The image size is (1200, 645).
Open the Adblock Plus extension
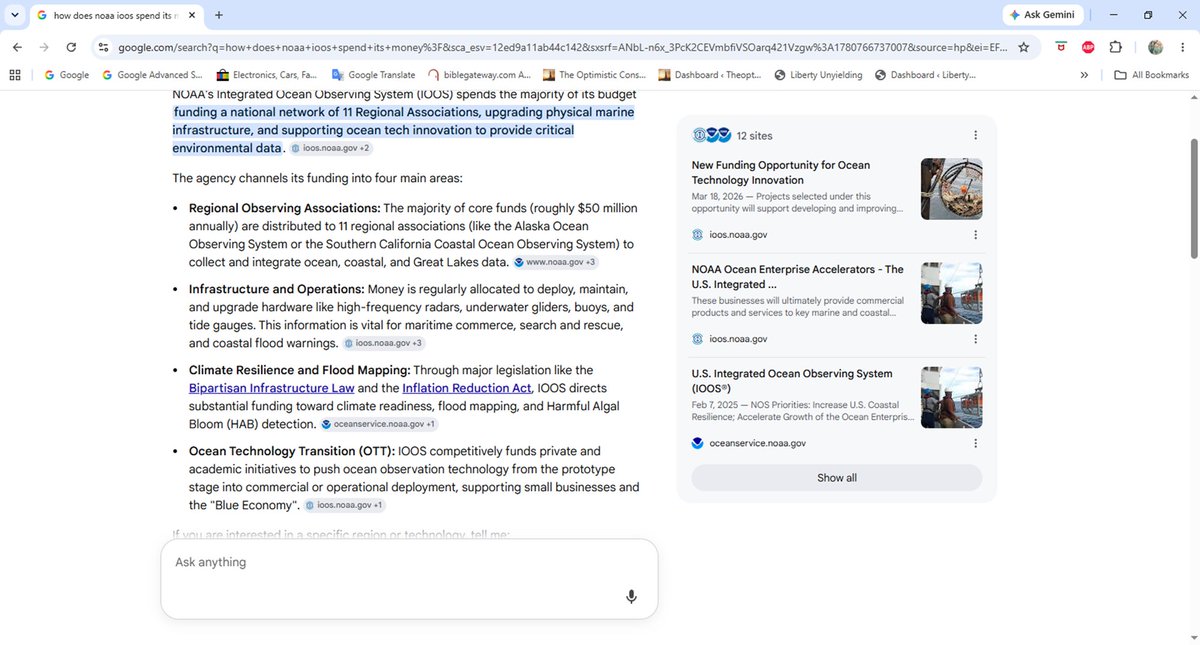[x=1088, y=47]
